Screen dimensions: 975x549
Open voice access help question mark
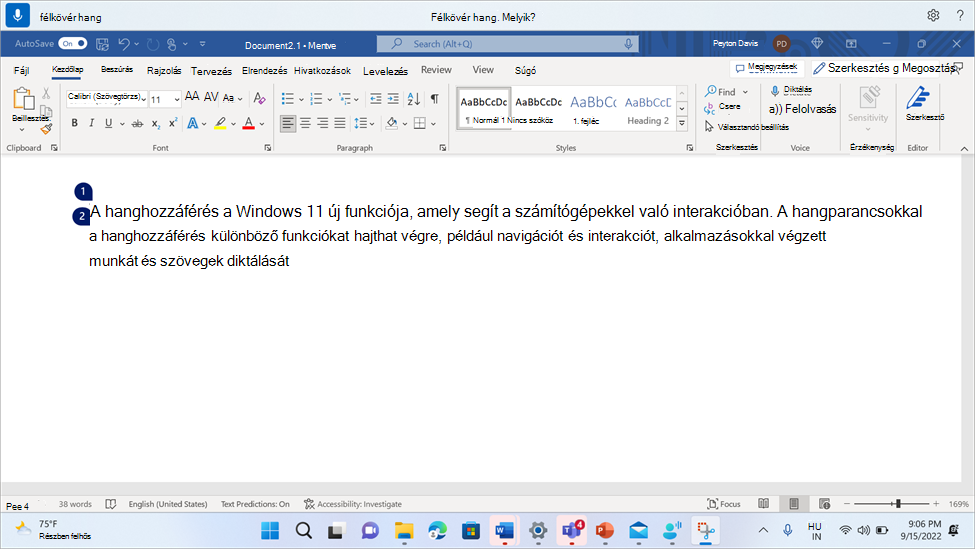959,16
